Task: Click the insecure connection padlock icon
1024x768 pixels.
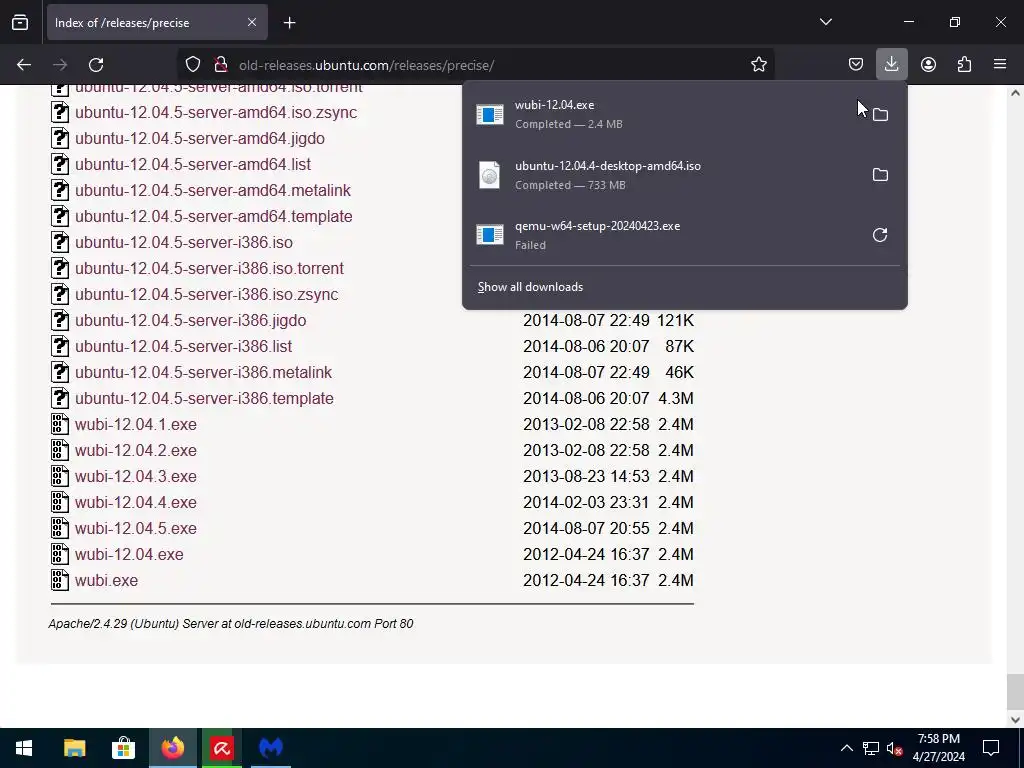Action: 221,65
